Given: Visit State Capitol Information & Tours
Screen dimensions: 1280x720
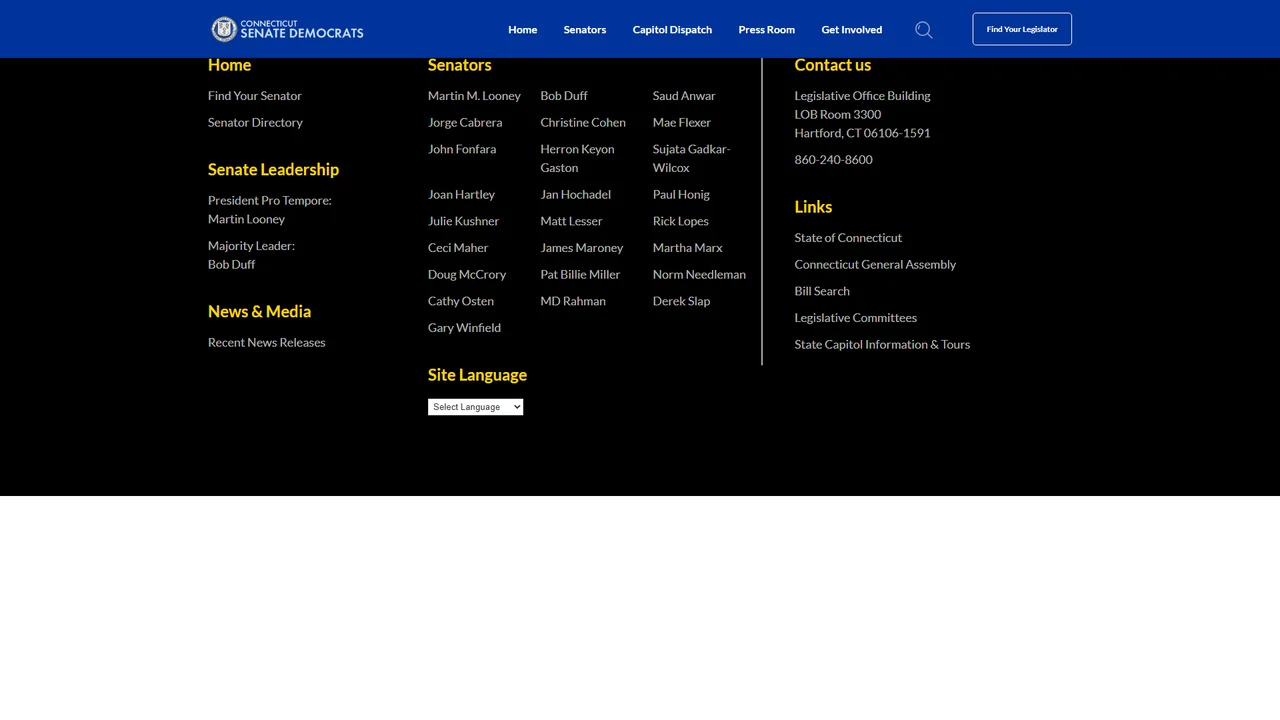Looking at the screenshot, I should [x=882, y=344].
